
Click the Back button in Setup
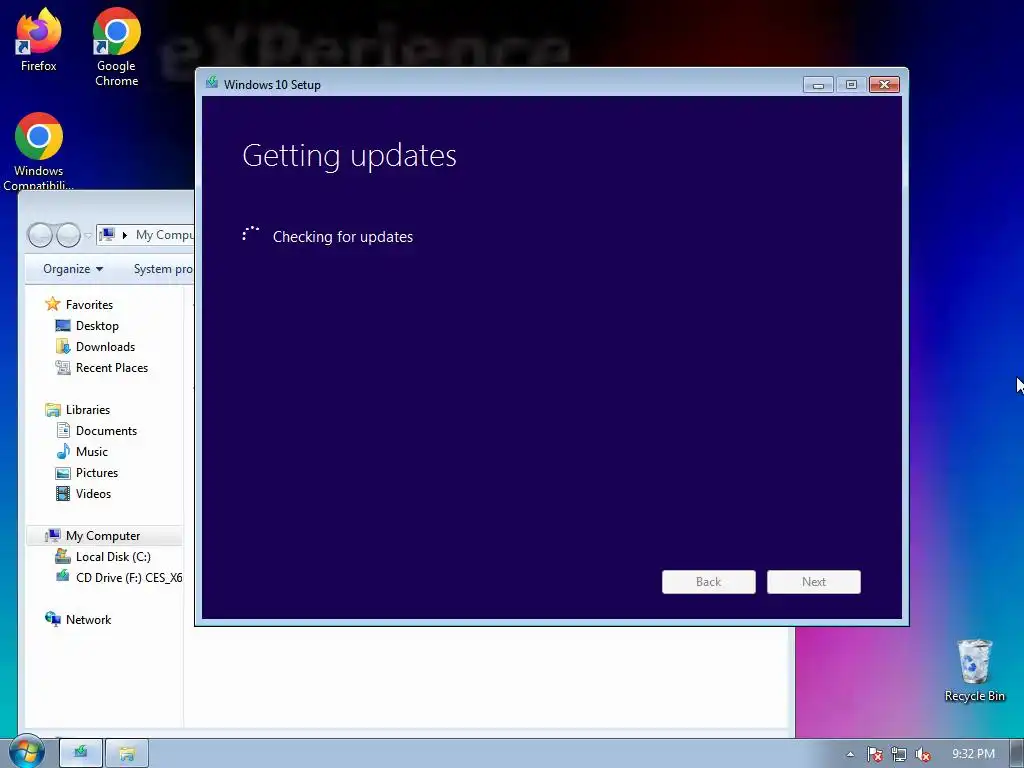point(709,582)
